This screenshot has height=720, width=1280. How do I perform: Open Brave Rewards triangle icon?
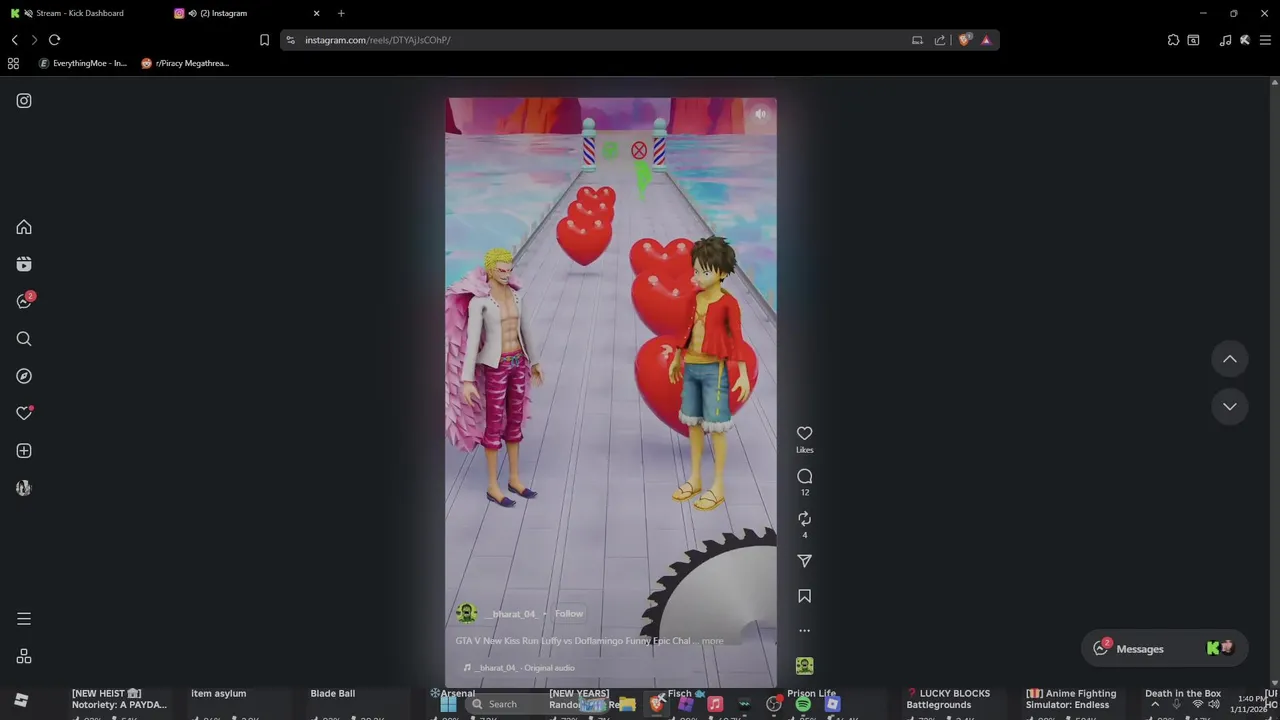986,40
